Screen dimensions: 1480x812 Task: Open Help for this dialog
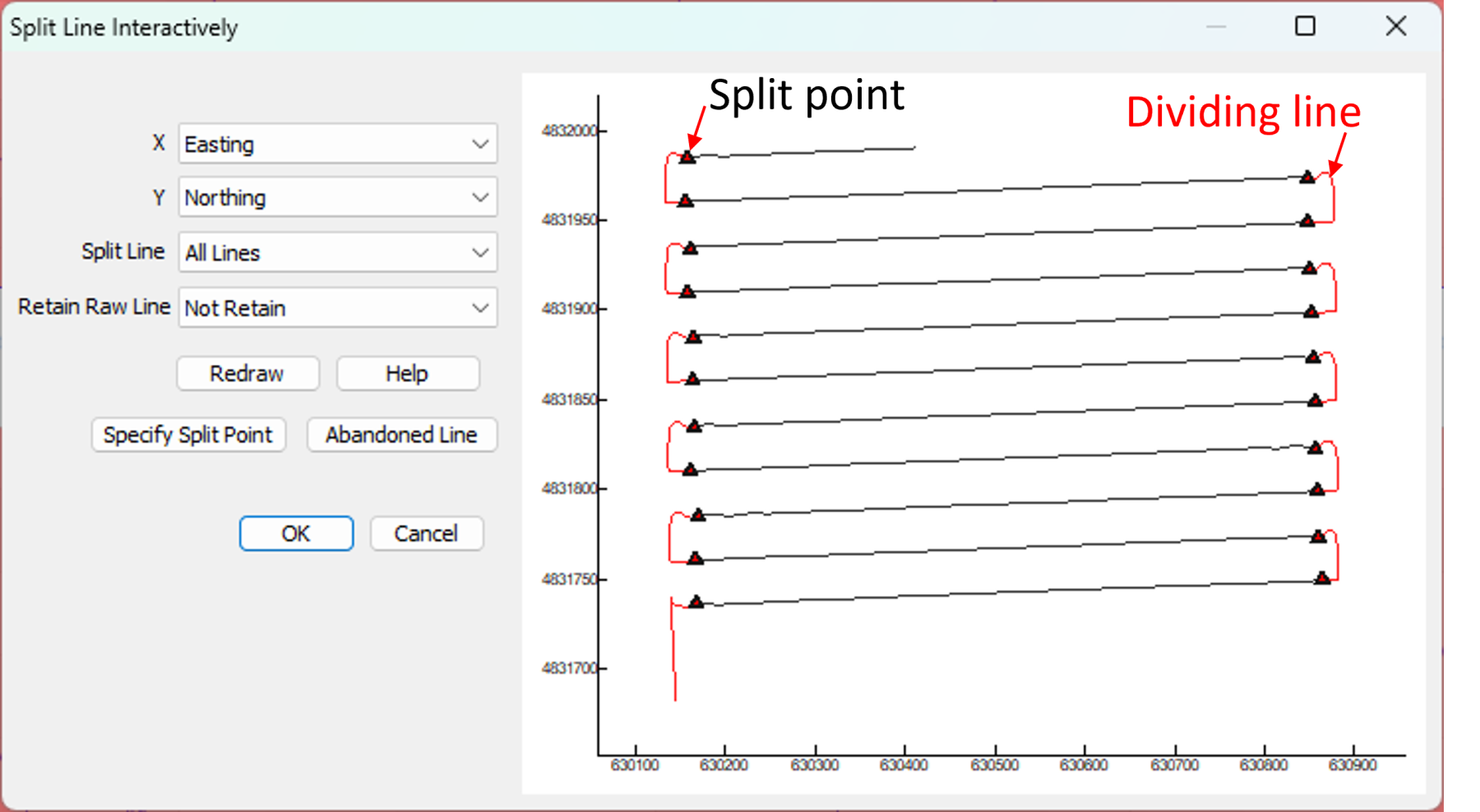coord(407,373)
